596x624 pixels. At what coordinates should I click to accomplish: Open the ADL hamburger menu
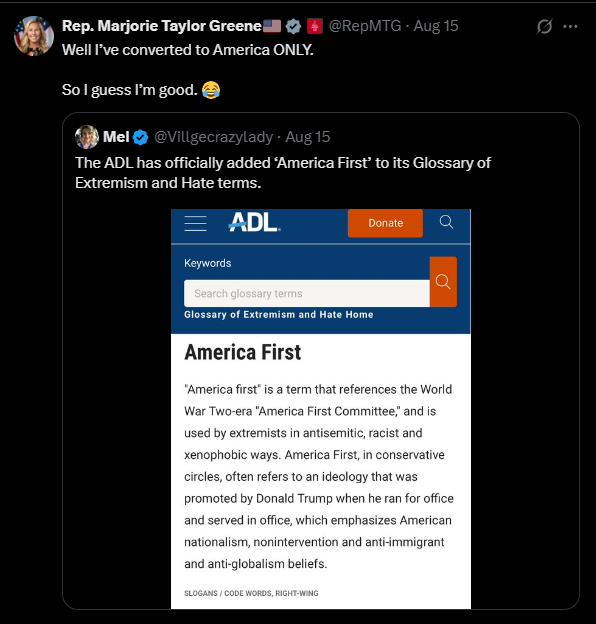click(195, 223)
